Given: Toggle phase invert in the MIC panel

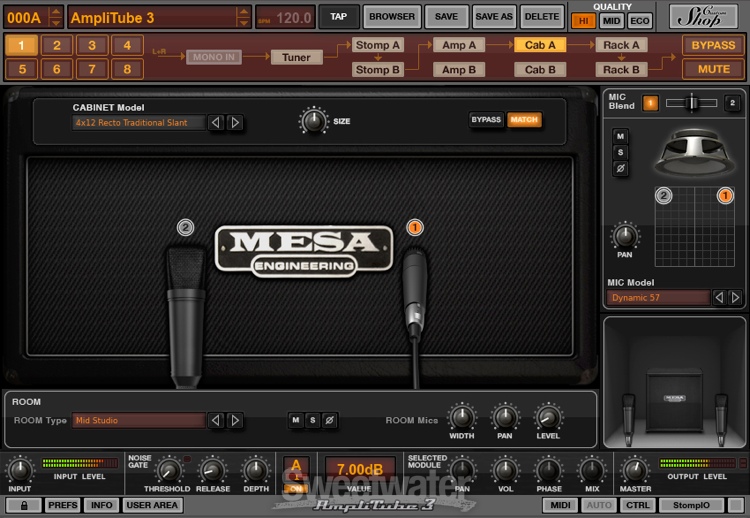Looking at the screenshot, I should [620, 169].
